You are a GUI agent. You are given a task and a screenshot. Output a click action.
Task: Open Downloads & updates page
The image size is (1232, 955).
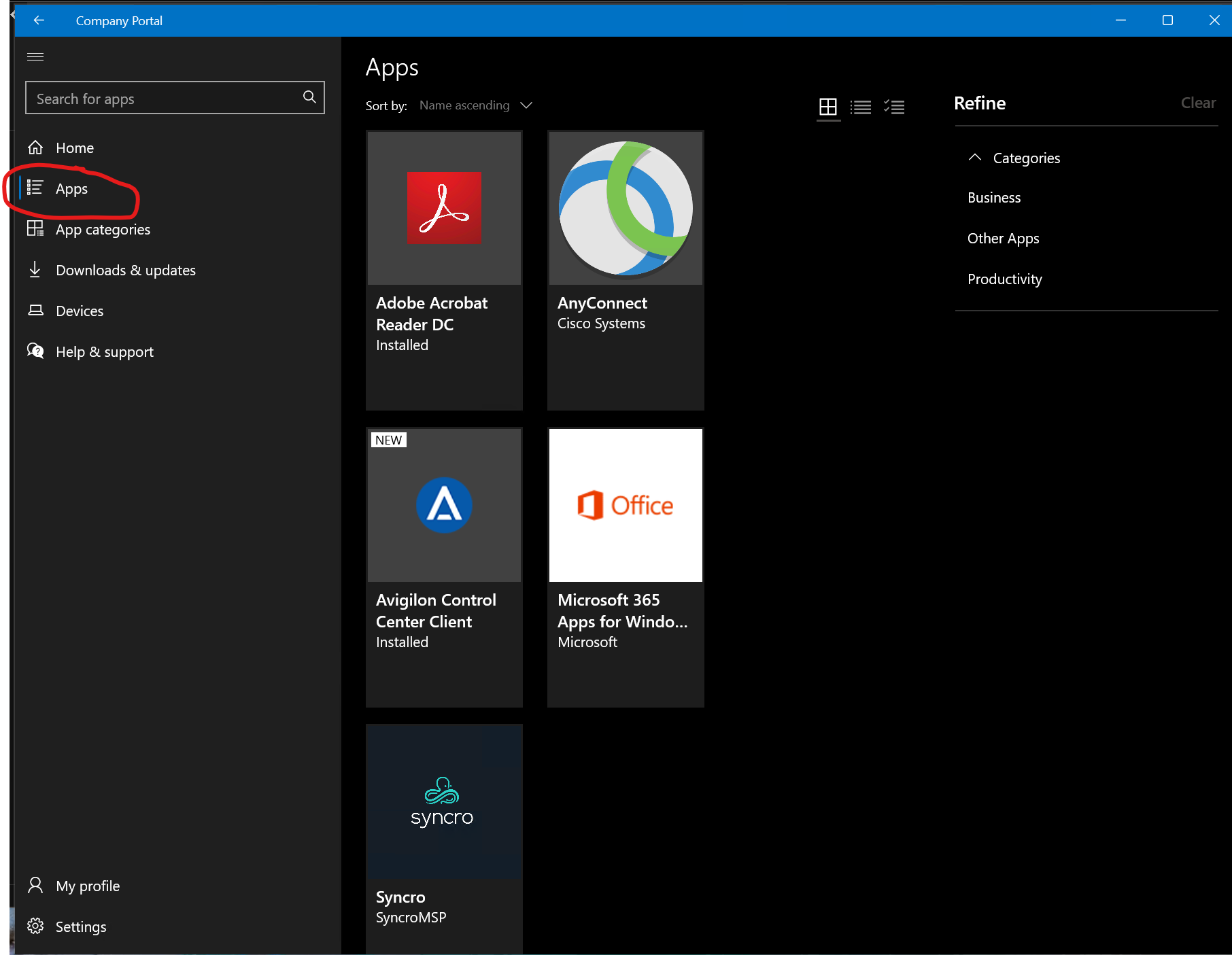[126, 270]
